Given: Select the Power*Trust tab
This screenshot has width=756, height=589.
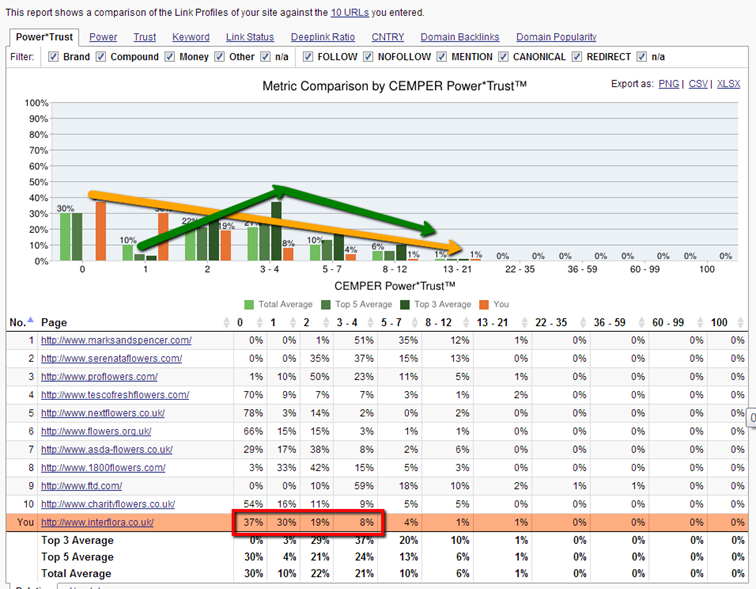Looking at the screenshot, I should coord(44,37).
